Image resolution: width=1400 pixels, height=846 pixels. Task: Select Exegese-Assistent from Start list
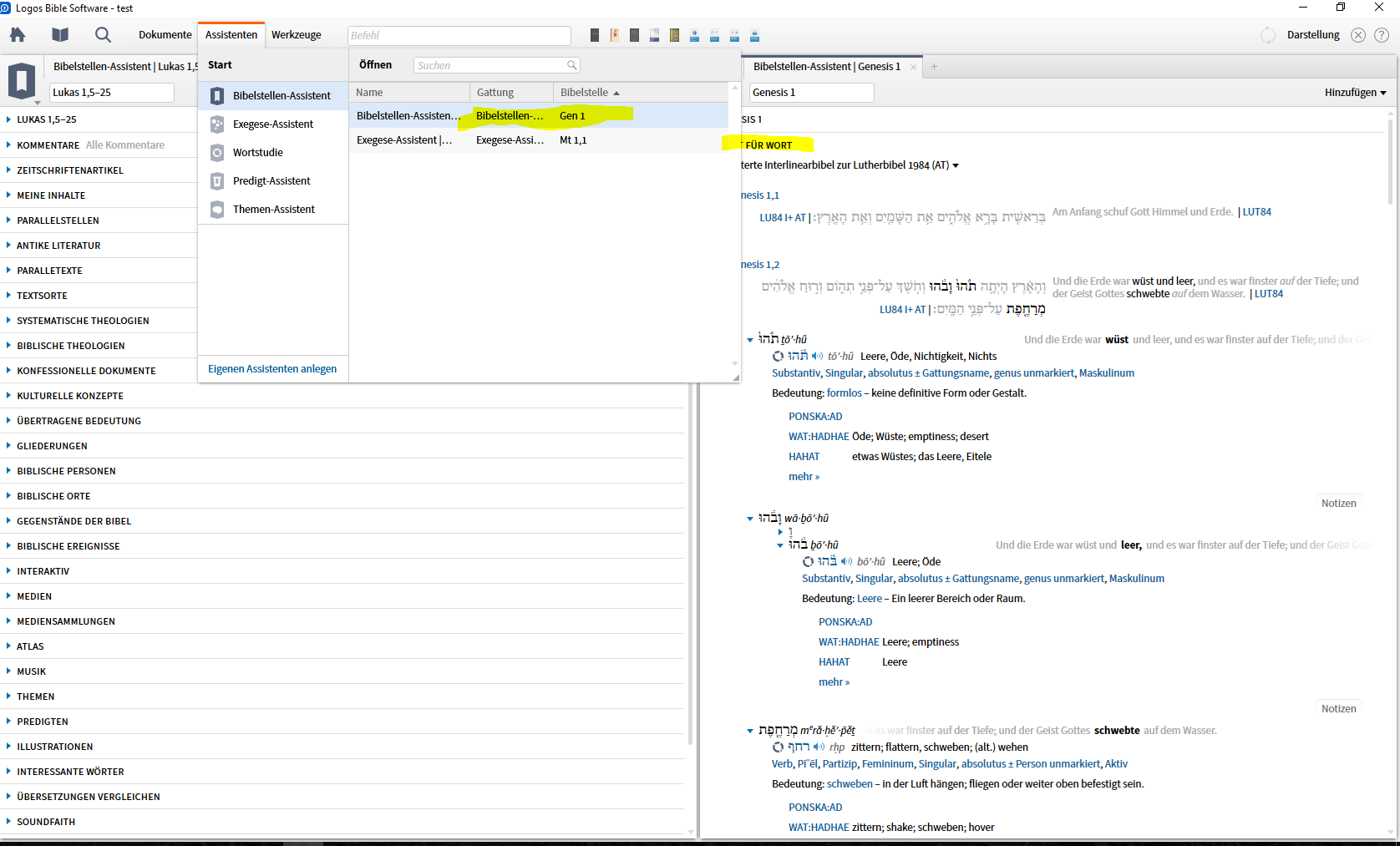[273, 124]
